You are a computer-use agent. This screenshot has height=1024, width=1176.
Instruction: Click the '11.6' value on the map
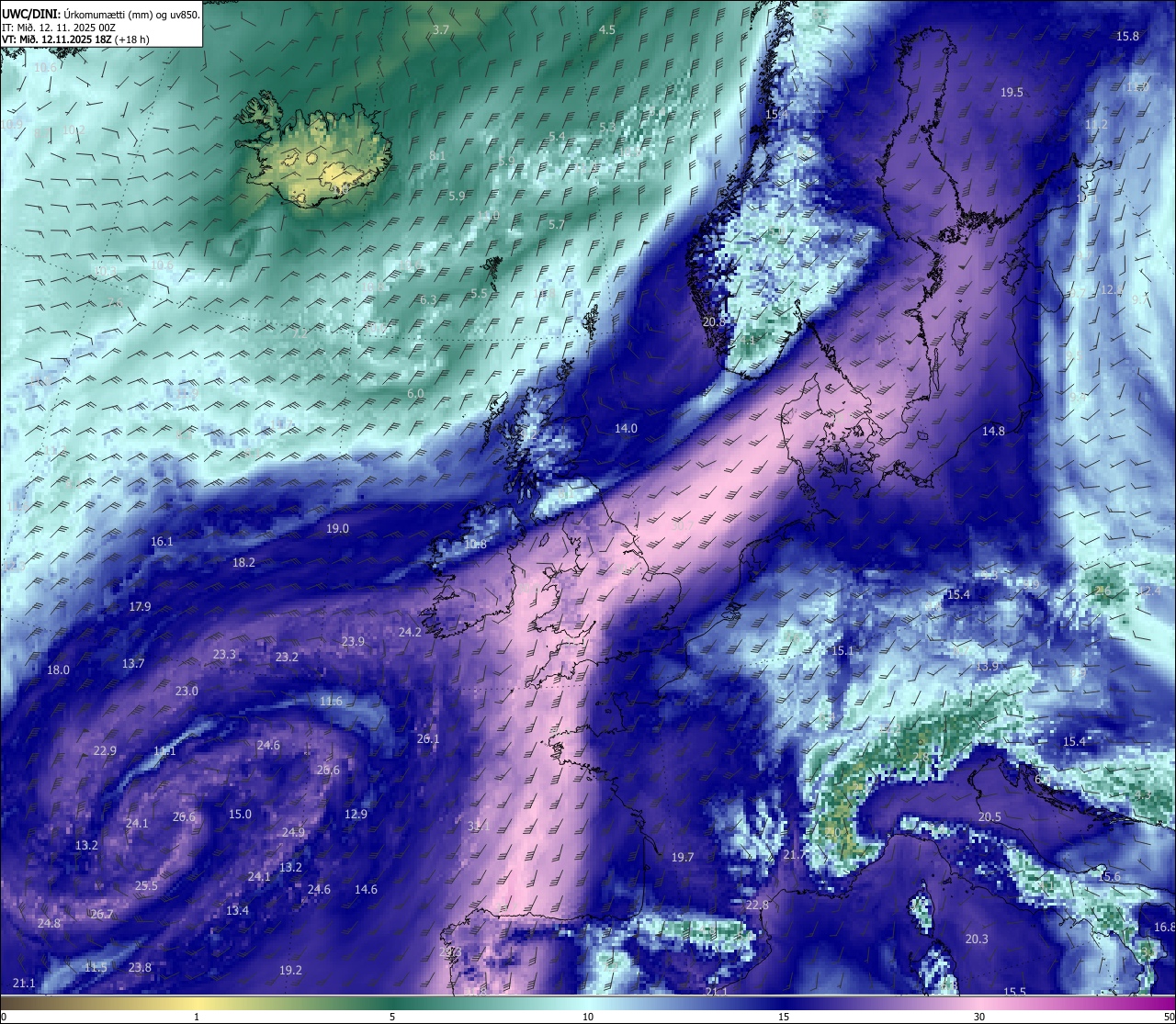point(331,702)
